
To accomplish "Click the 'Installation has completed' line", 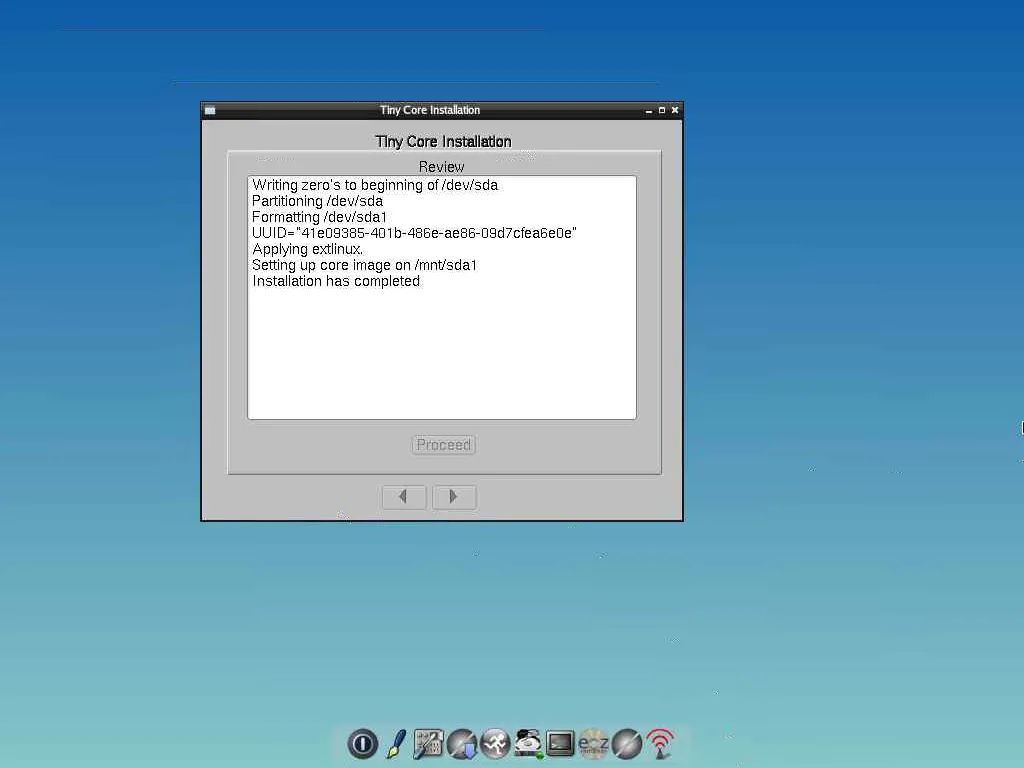I will click(x=336, y=281).
